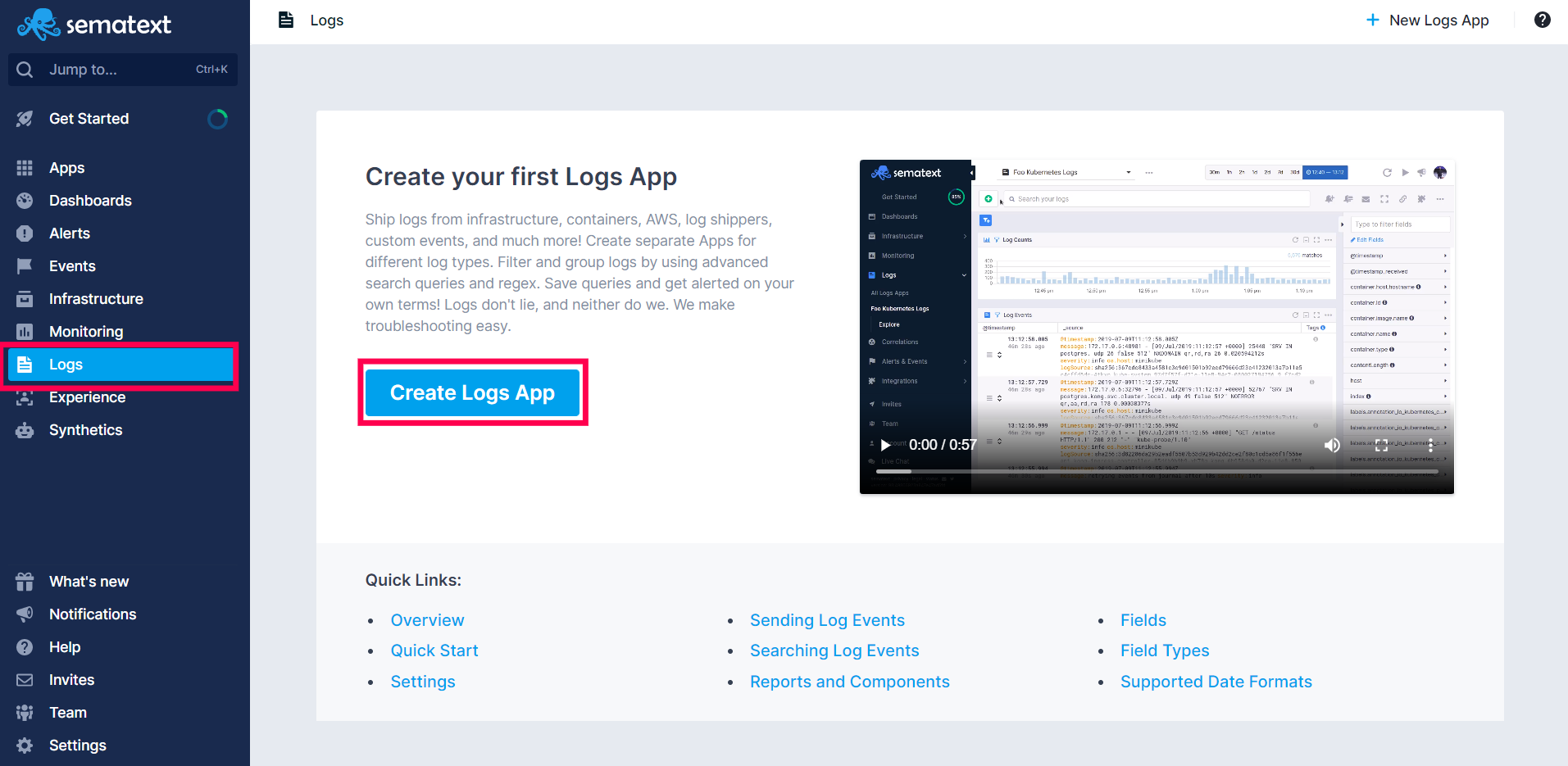Open the Sending Log Events link
Viewport: 1568px width, 766px height.
point(827,620)
